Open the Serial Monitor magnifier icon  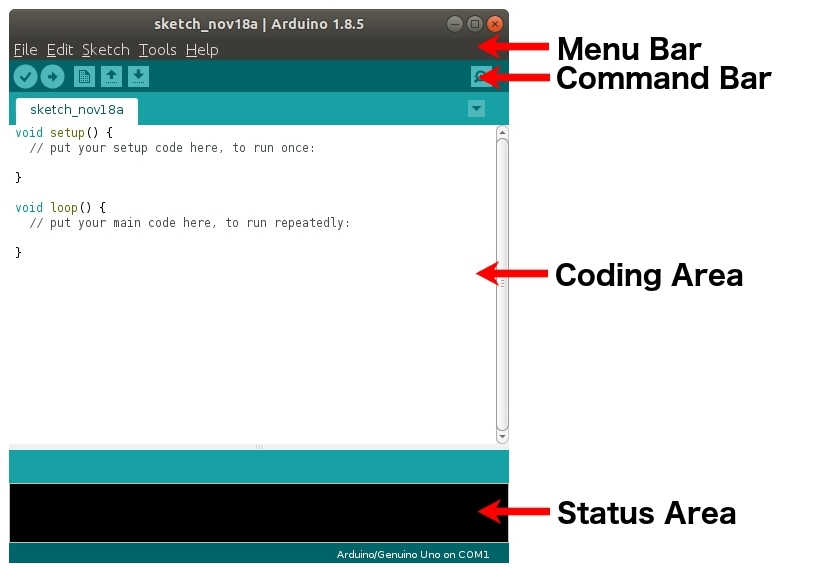(x=481, y=77)
